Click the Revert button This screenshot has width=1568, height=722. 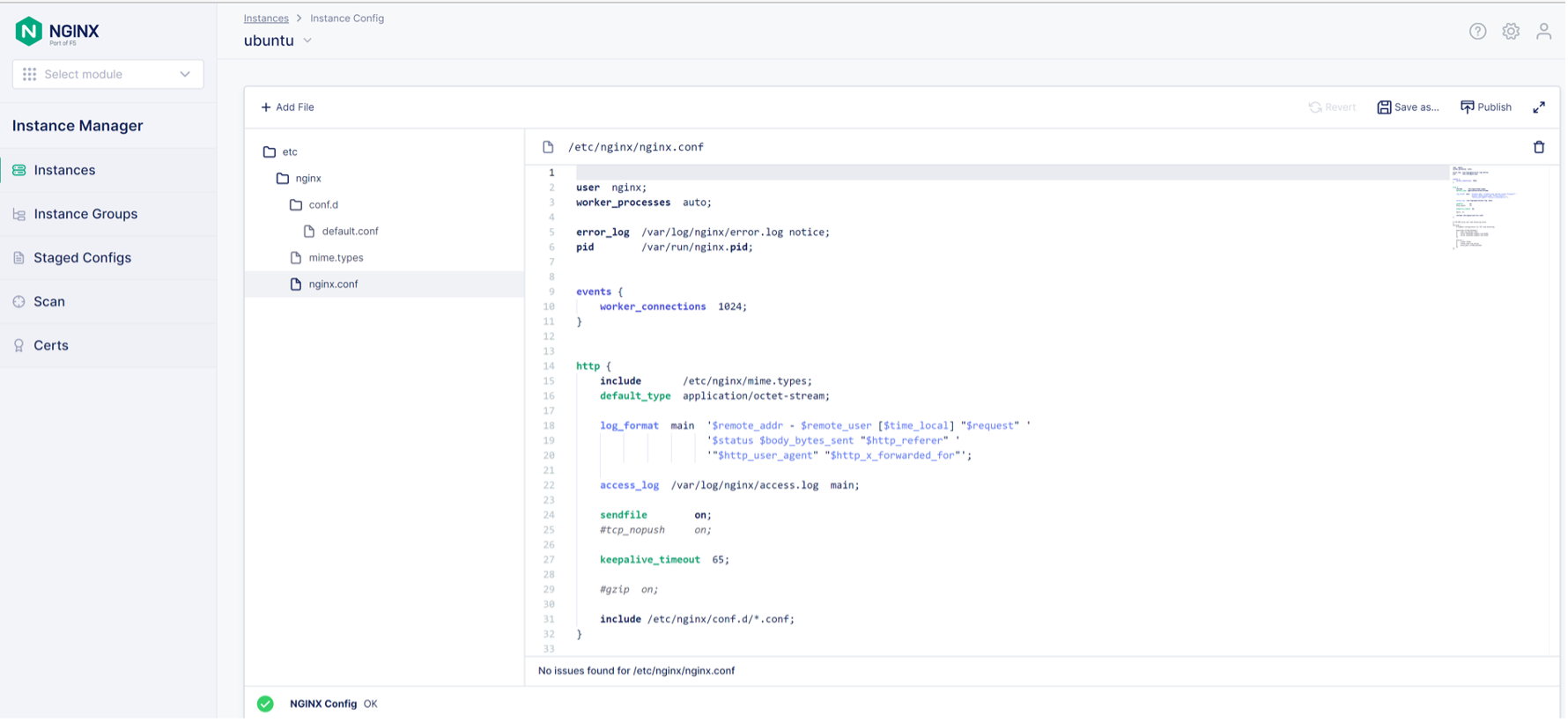pos(1332,107)
